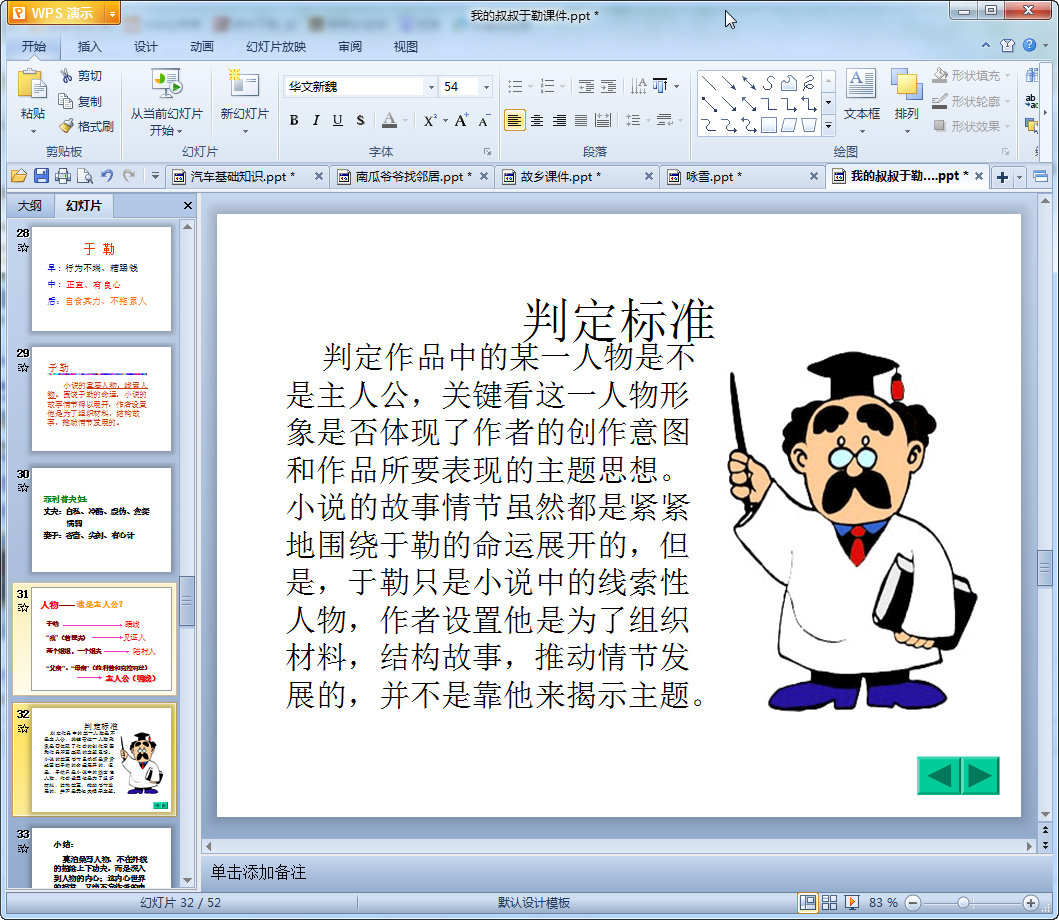Viewport: 1059px width, 920px height.
Task: Toggle Underline formatting
Action: tap(338, 120)
